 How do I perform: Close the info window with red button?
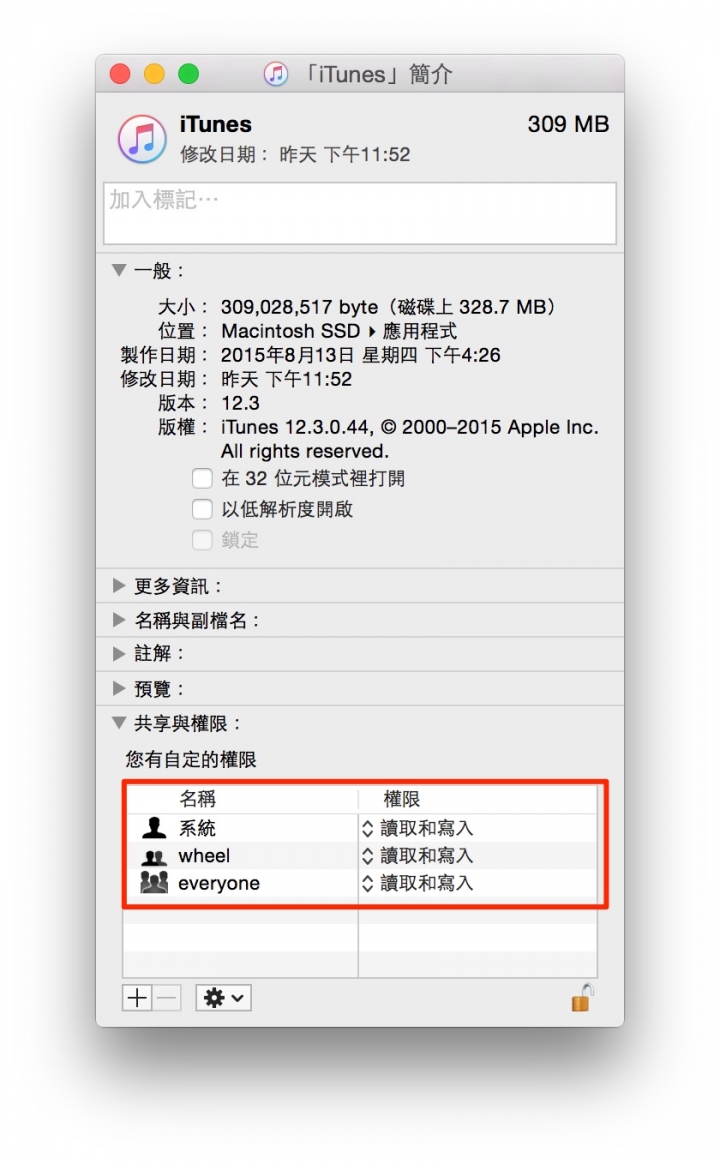tap(120, 73)
